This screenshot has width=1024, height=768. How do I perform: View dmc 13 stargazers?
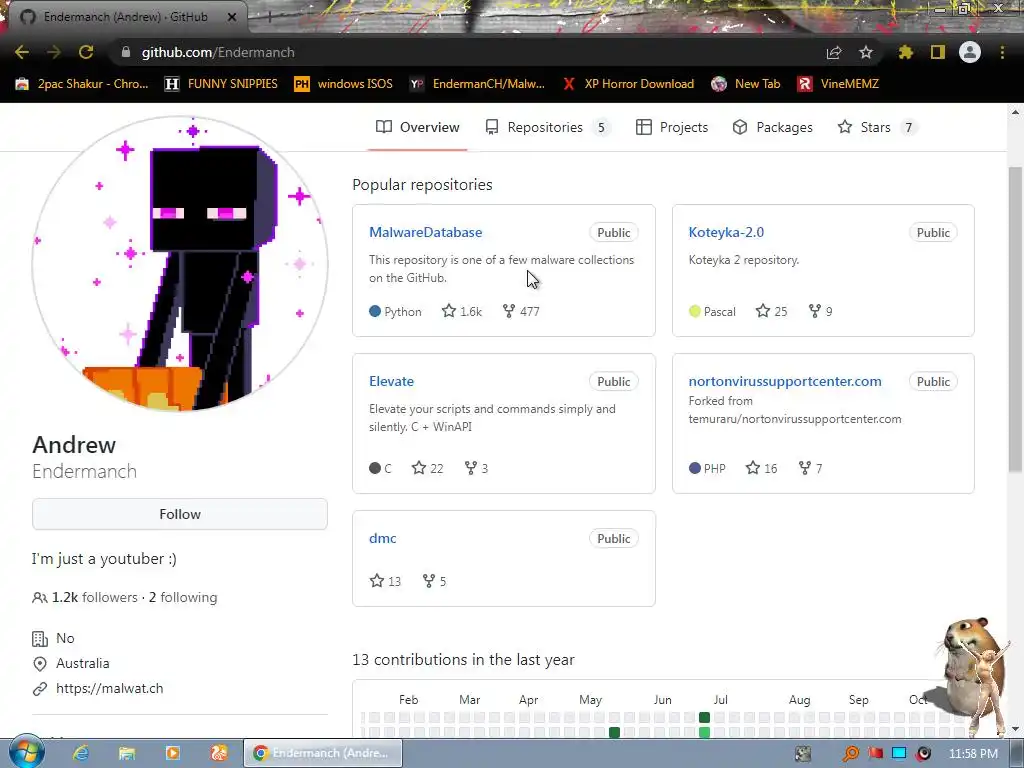[x=385, y=581]
